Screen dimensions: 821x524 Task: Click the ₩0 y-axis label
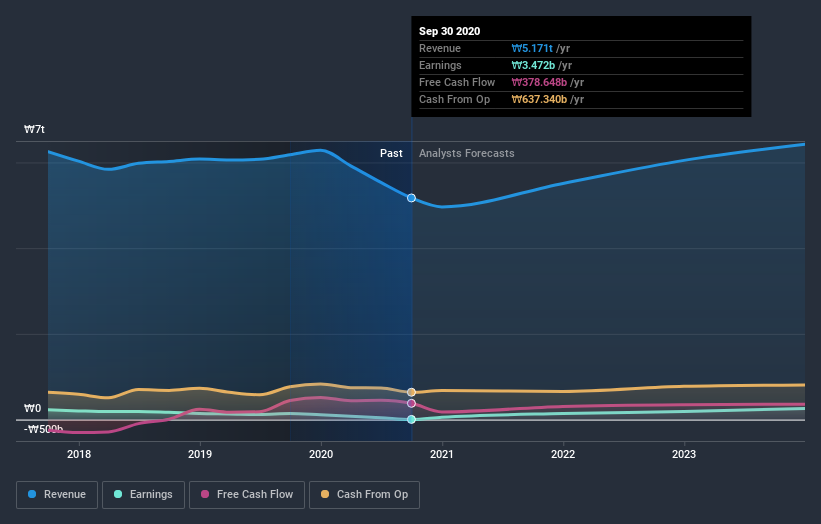[32, 408]
